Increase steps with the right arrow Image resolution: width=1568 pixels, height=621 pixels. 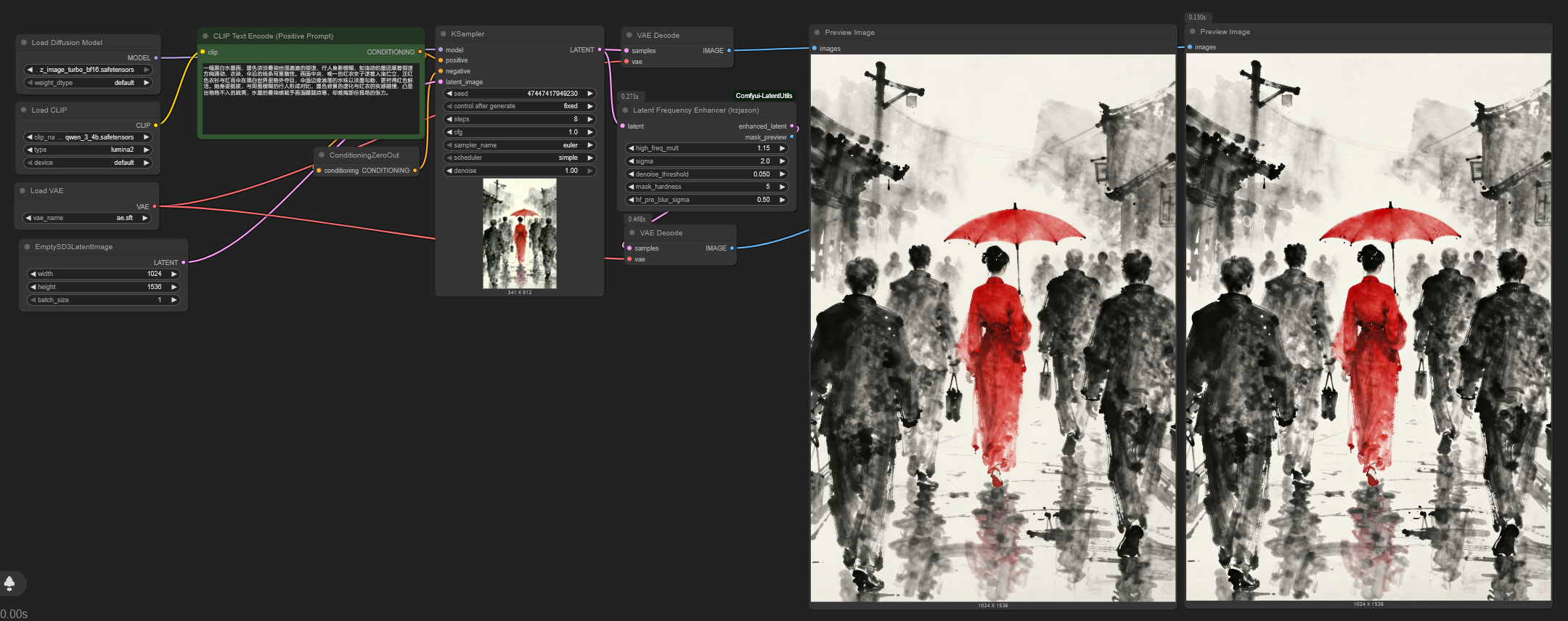tap(590, 119)
